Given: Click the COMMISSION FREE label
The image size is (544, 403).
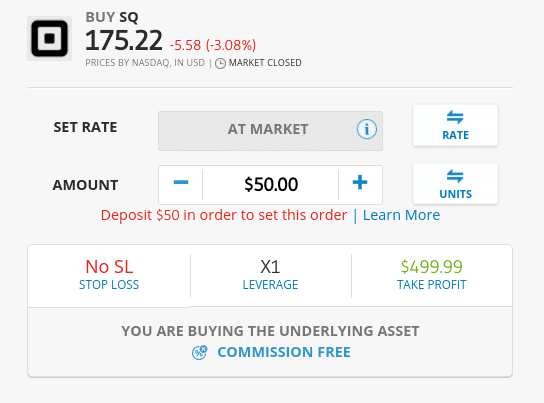Looking at the screenshot, I should coord(284,352).
